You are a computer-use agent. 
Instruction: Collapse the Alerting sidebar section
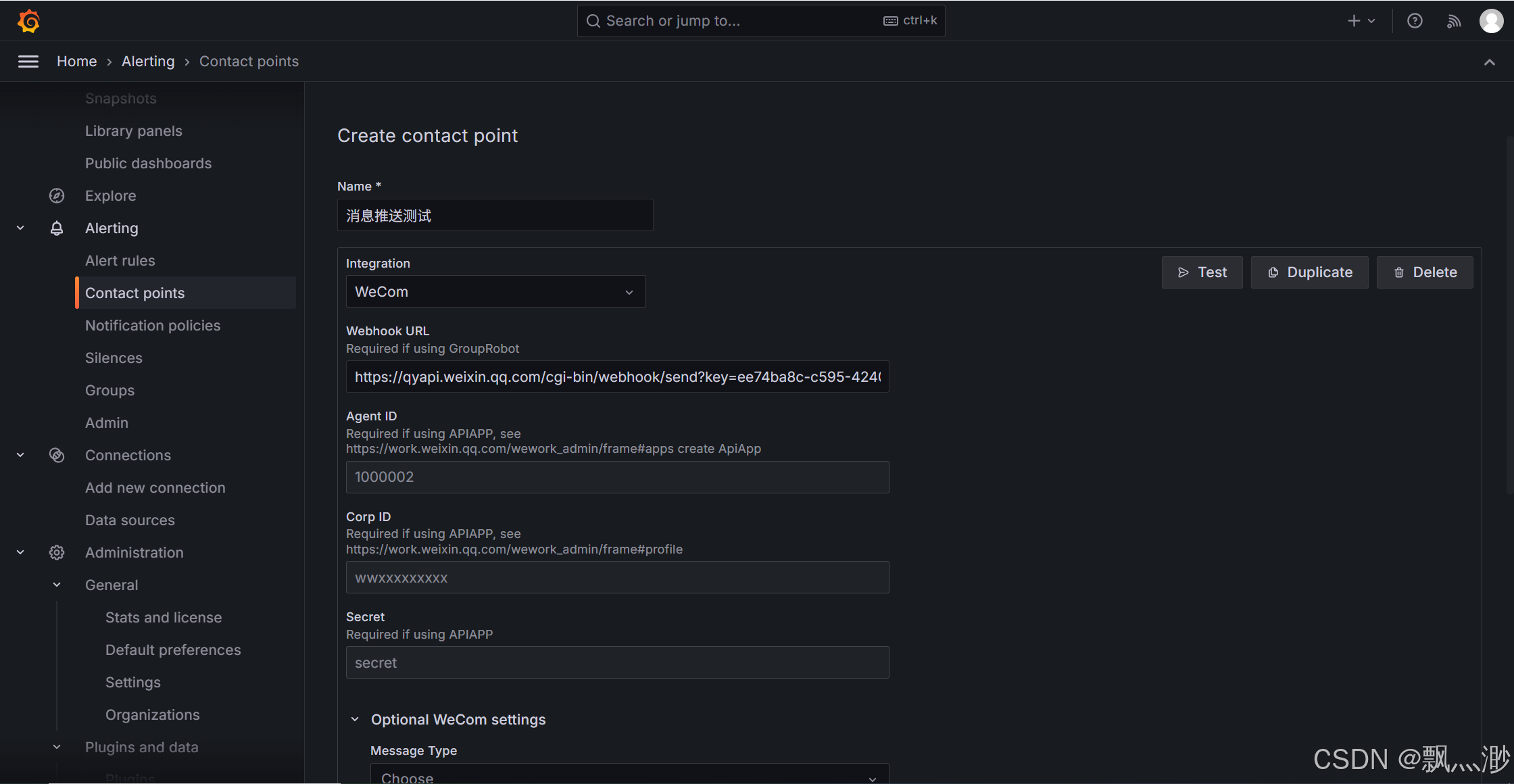(x=20, y=228)
